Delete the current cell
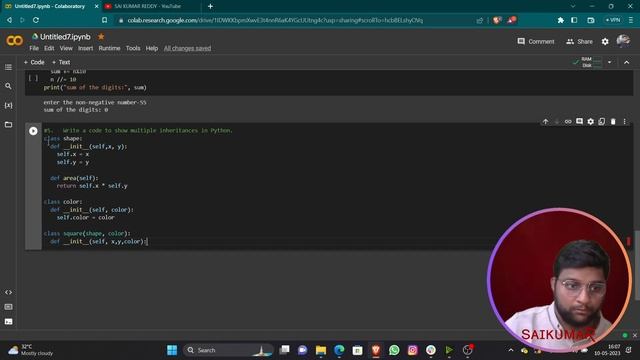This screenshot has height=360, width=640. pos(613,122)
